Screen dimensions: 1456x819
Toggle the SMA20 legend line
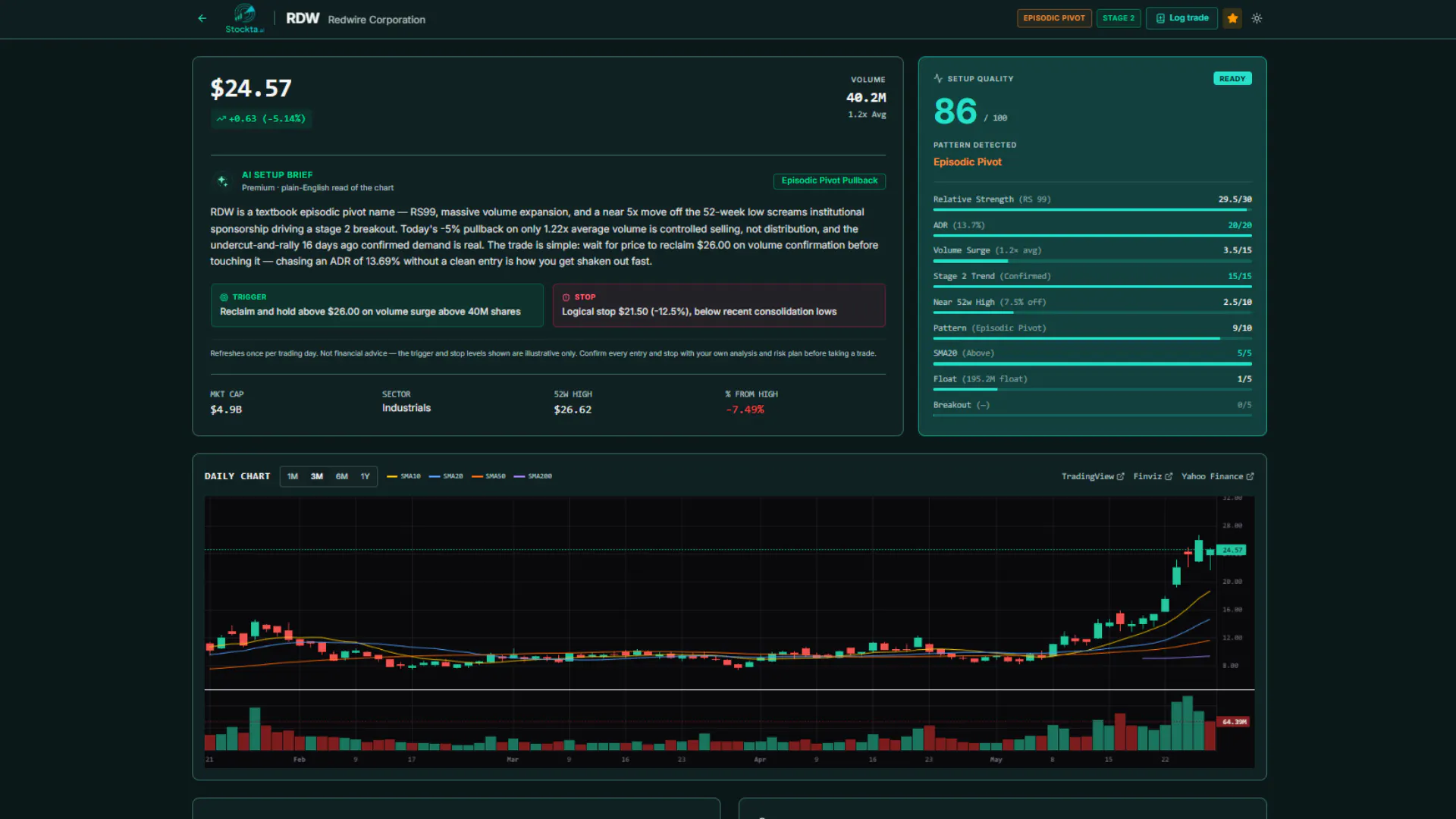pos(446,476)
